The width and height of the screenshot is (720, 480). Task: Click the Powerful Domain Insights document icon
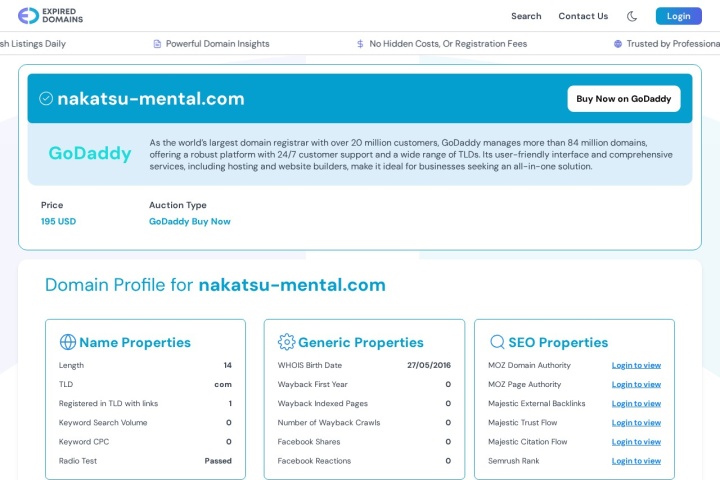click(157, 44)
